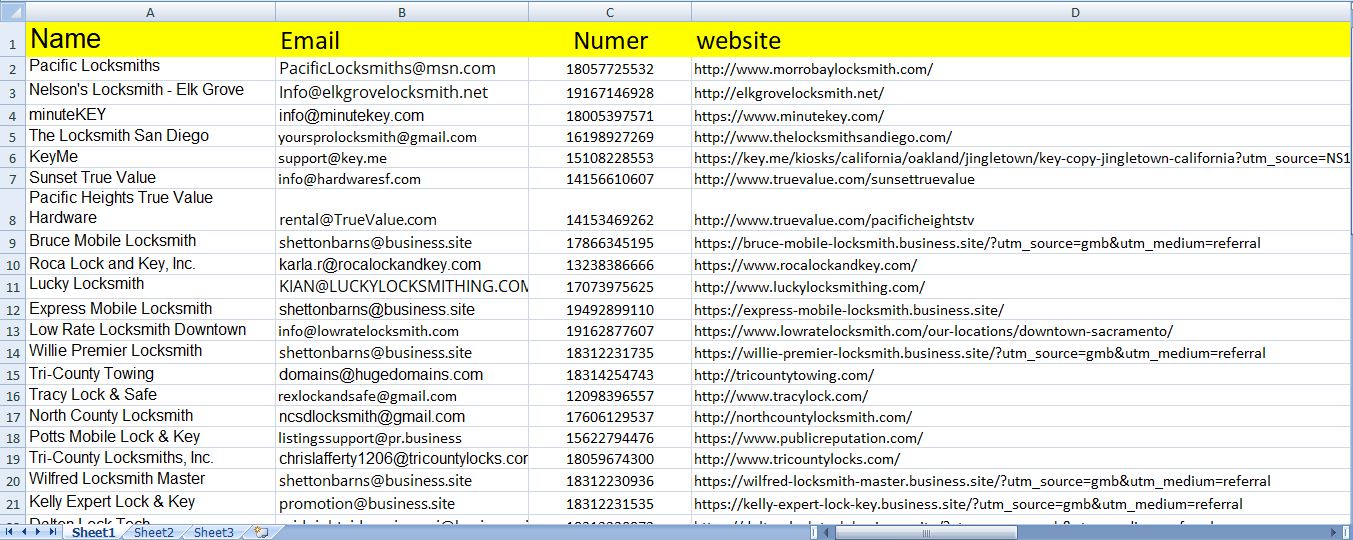Select cell Tracy Lock & Safe
The height and width of the screenshot is (540, 1353).
point(150,395)
